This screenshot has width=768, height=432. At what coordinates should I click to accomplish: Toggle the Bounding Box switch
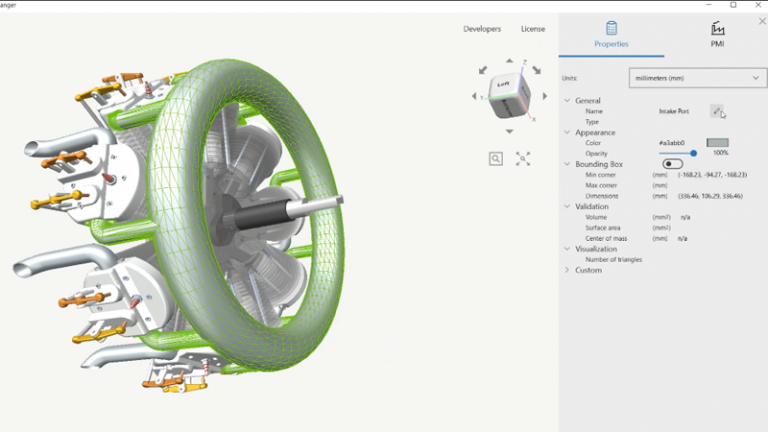672,164
